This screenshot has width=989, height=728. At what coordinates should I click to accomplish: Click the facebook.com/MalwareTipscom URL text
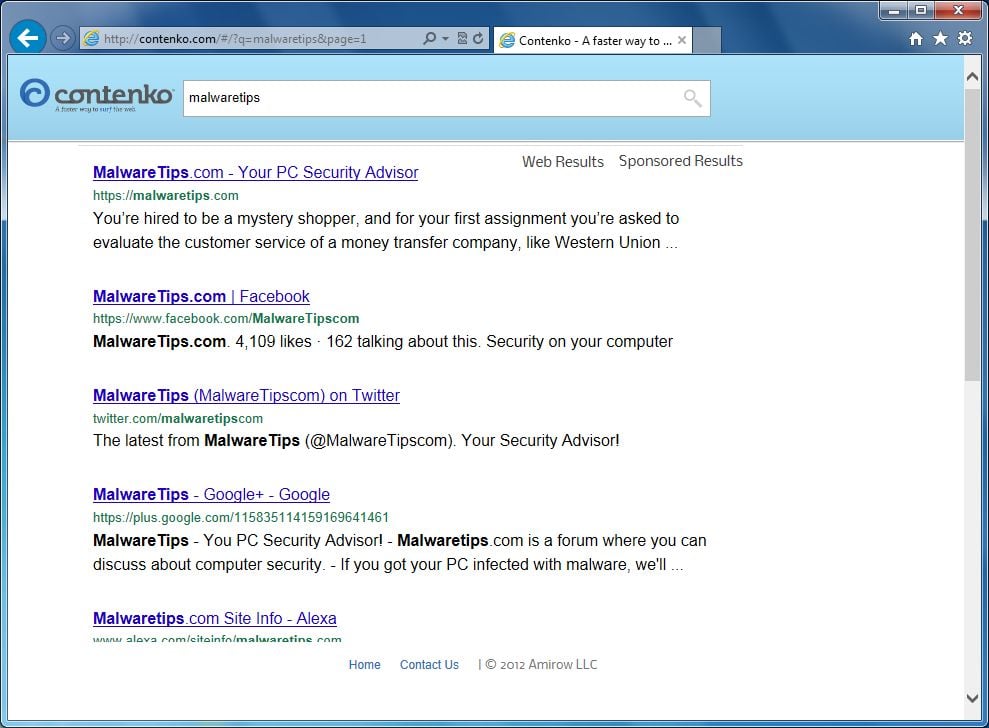coord(226,319)
